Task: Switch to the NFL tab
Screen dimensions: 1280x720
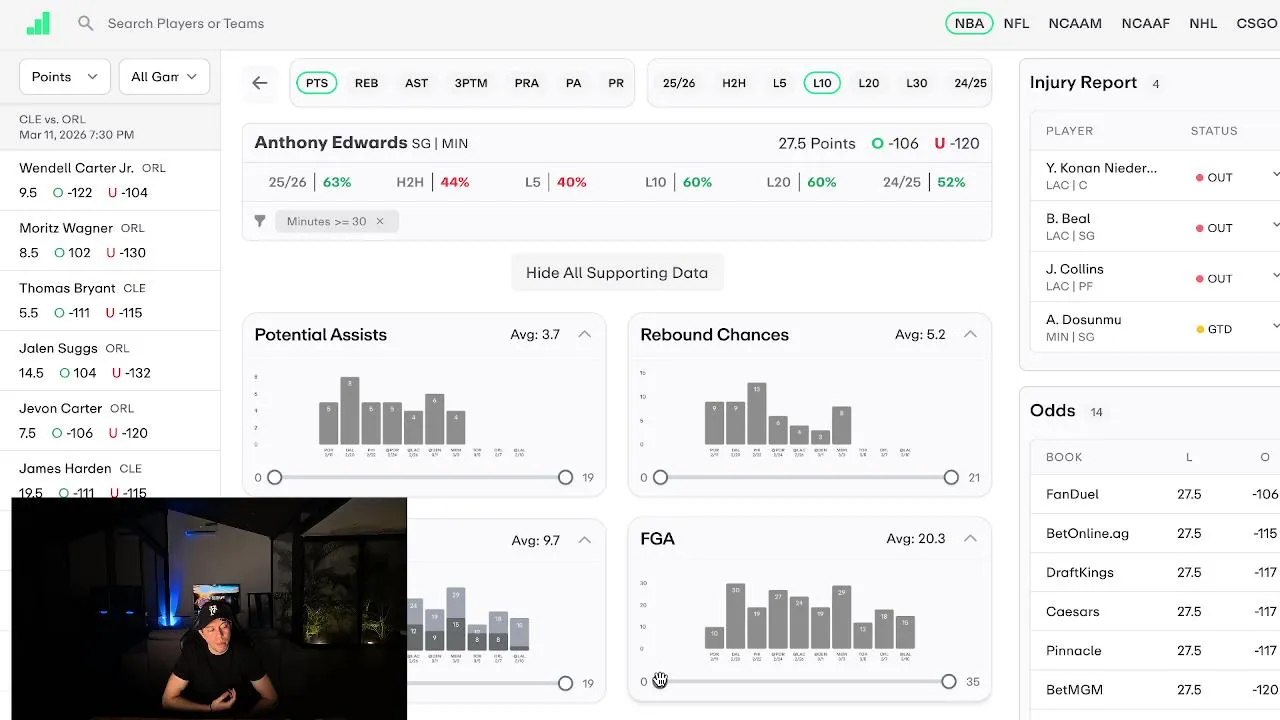Action: [x=1016, y=23]
